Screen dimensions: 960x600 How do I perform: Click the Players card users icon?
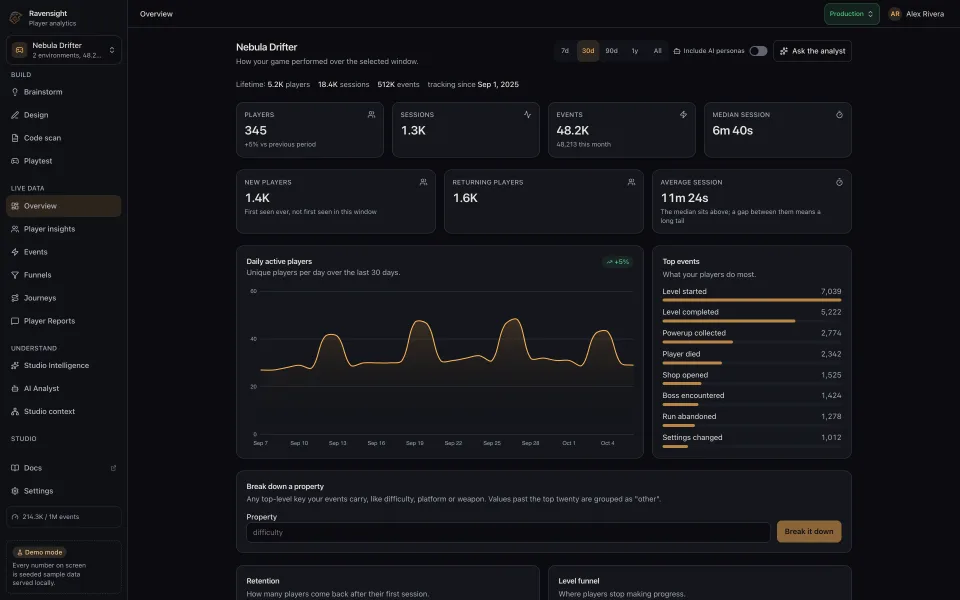[x=371, y=114]
